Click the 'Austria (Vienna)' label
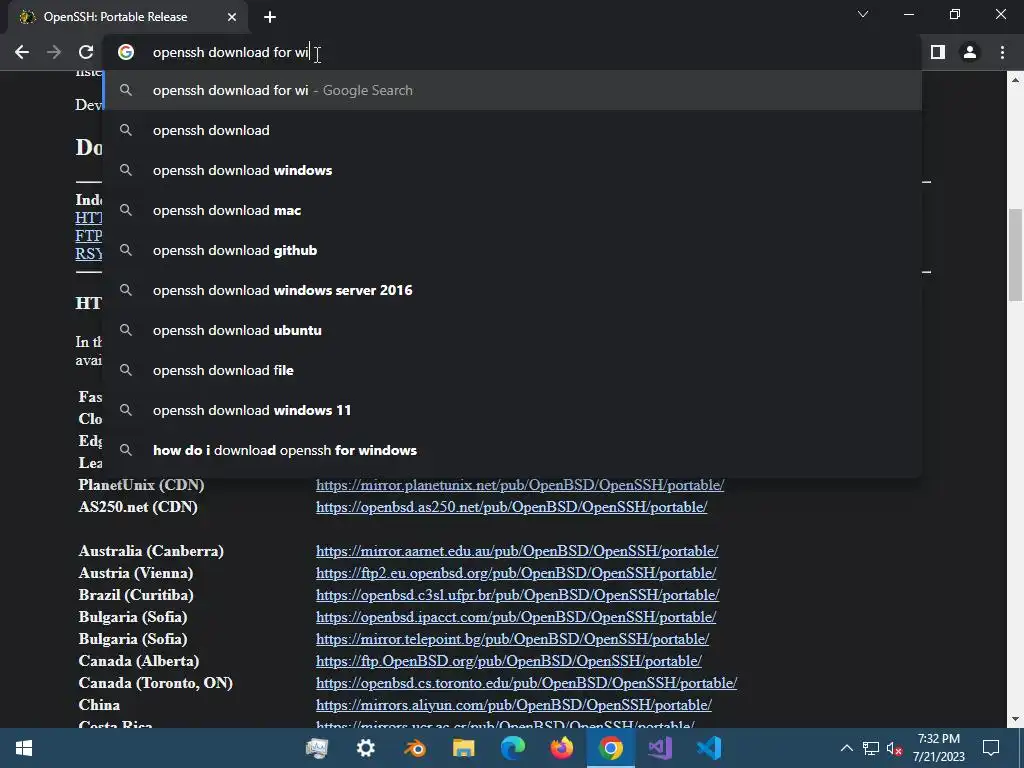 coord(136,573)
